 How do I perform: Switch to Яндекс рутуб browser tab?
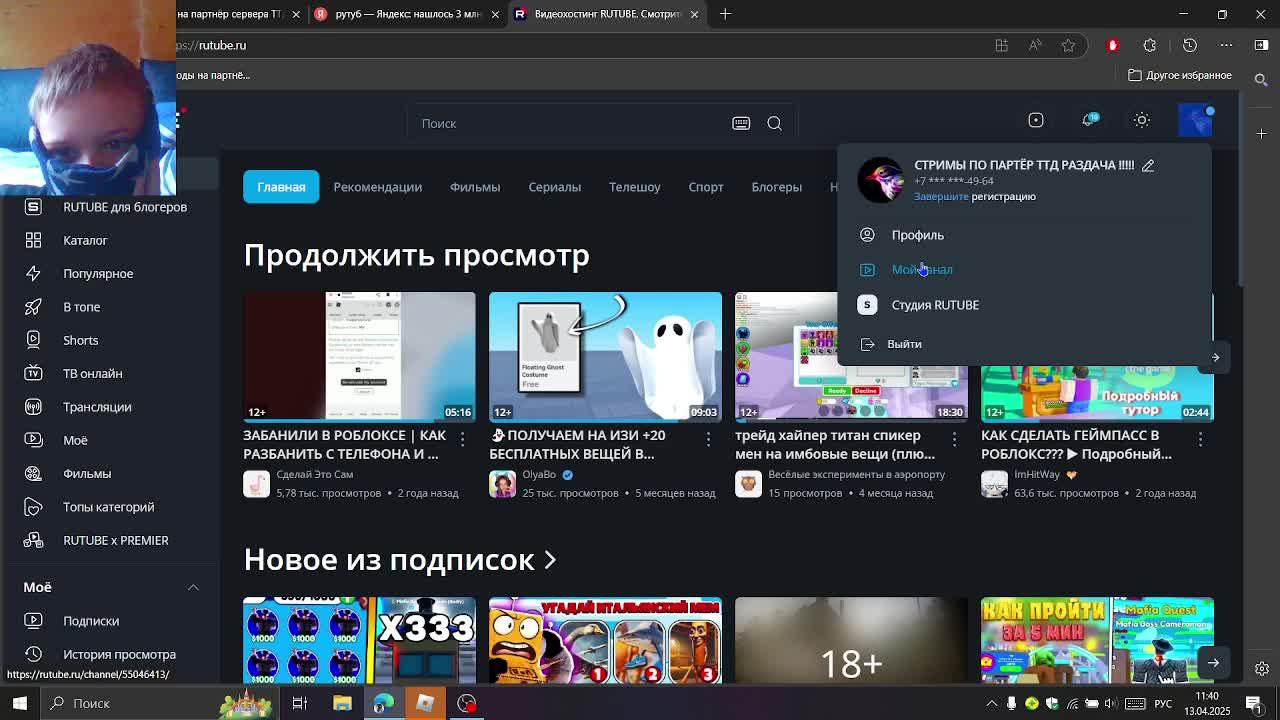tap(408, 14)
